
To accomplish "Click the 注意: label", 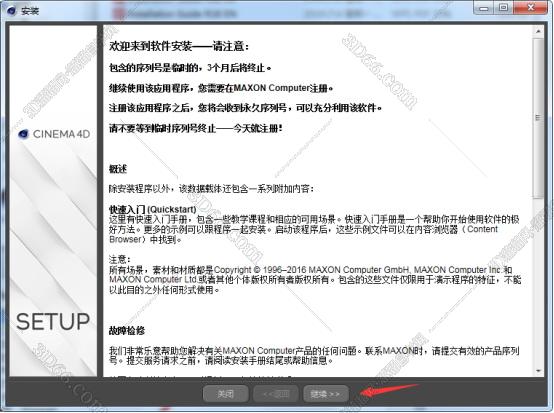I will [x=119, y=260].
